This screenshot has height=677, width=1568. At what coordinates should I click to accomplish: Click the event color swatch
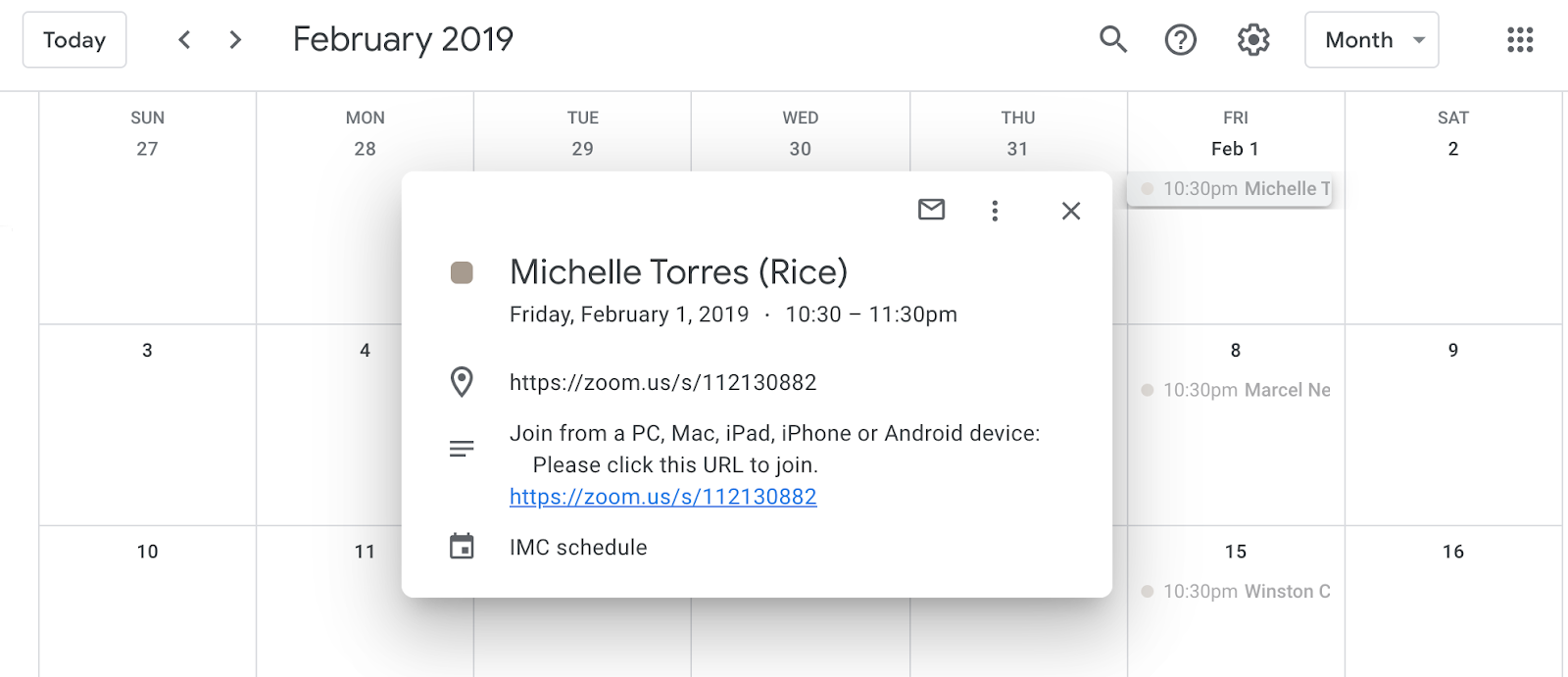click(462, 272)
